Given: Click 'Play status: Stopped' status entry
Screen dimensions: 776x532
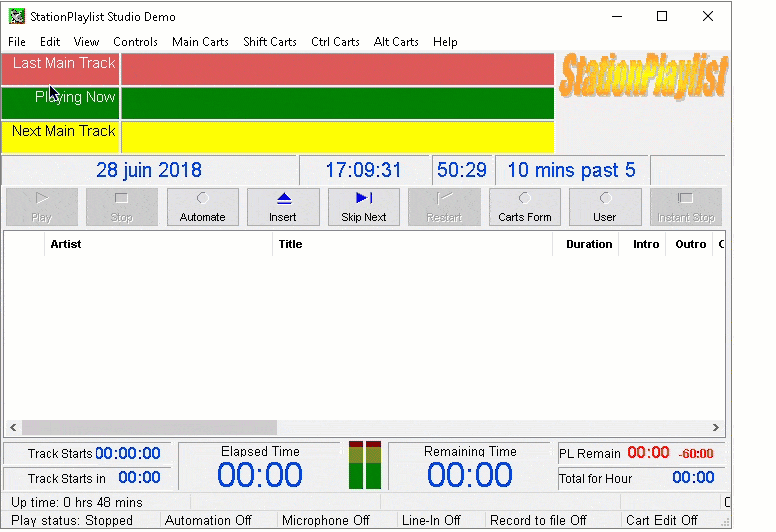Looking at the screenshot, I should 72,521.
